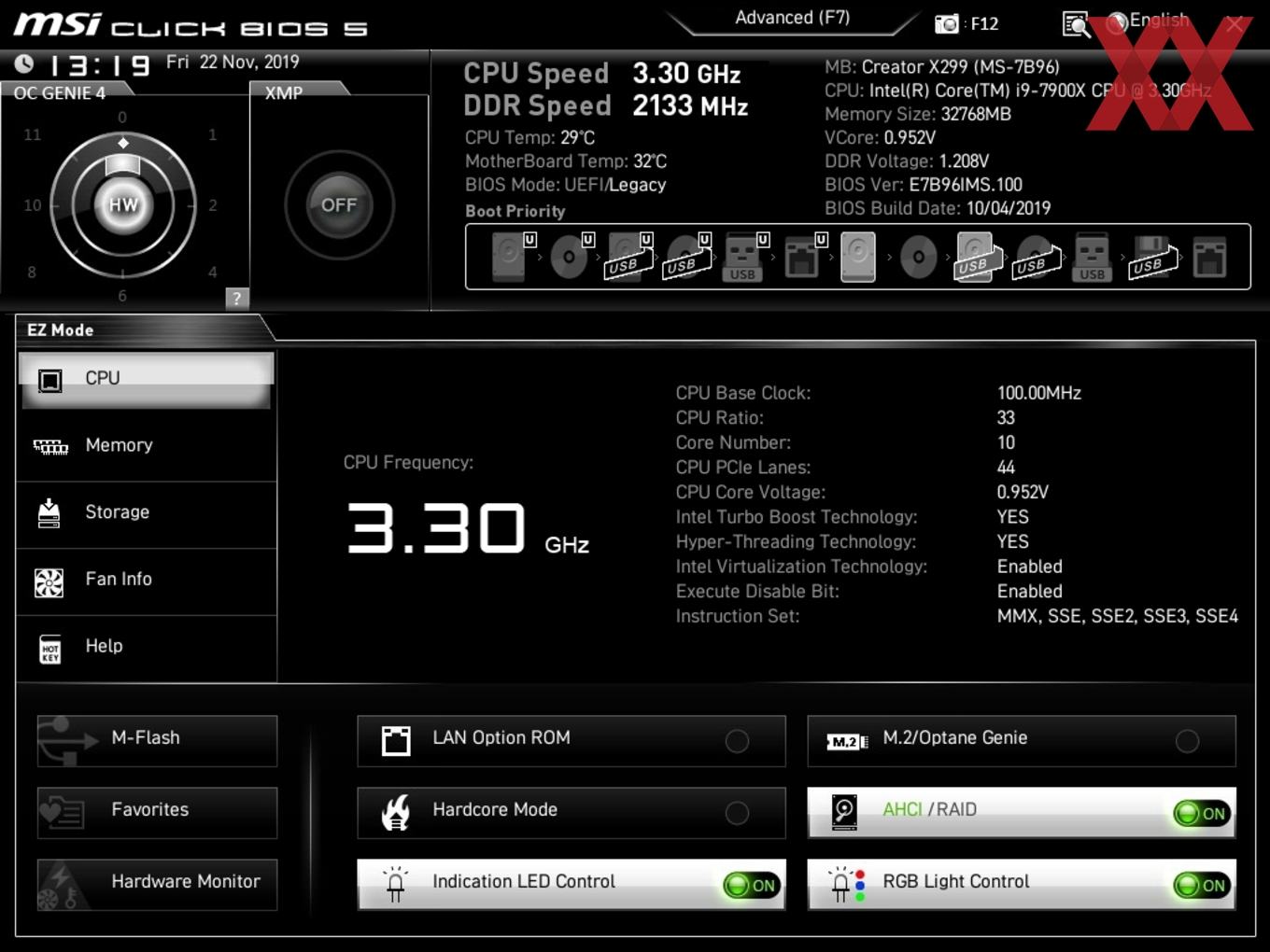Click BIOS Ver E7B96IMS.100 value
This screenshot has height=952, width=1270.
click(x=966, y=185)
